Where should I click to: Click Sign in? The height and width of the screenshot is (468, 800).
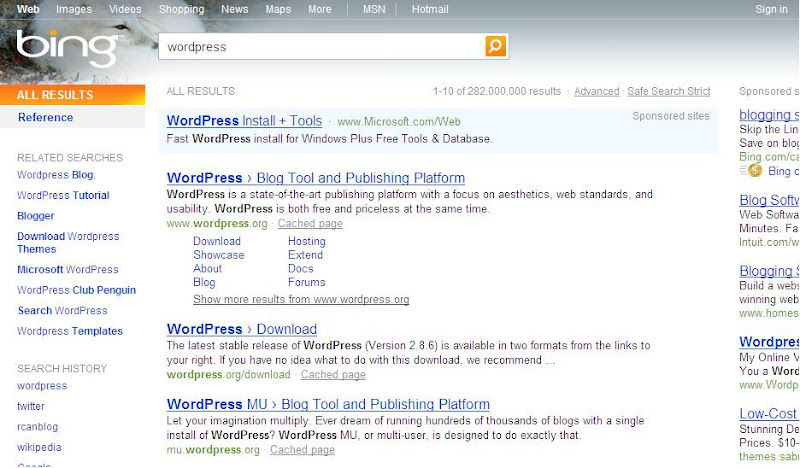pos(771,9)
